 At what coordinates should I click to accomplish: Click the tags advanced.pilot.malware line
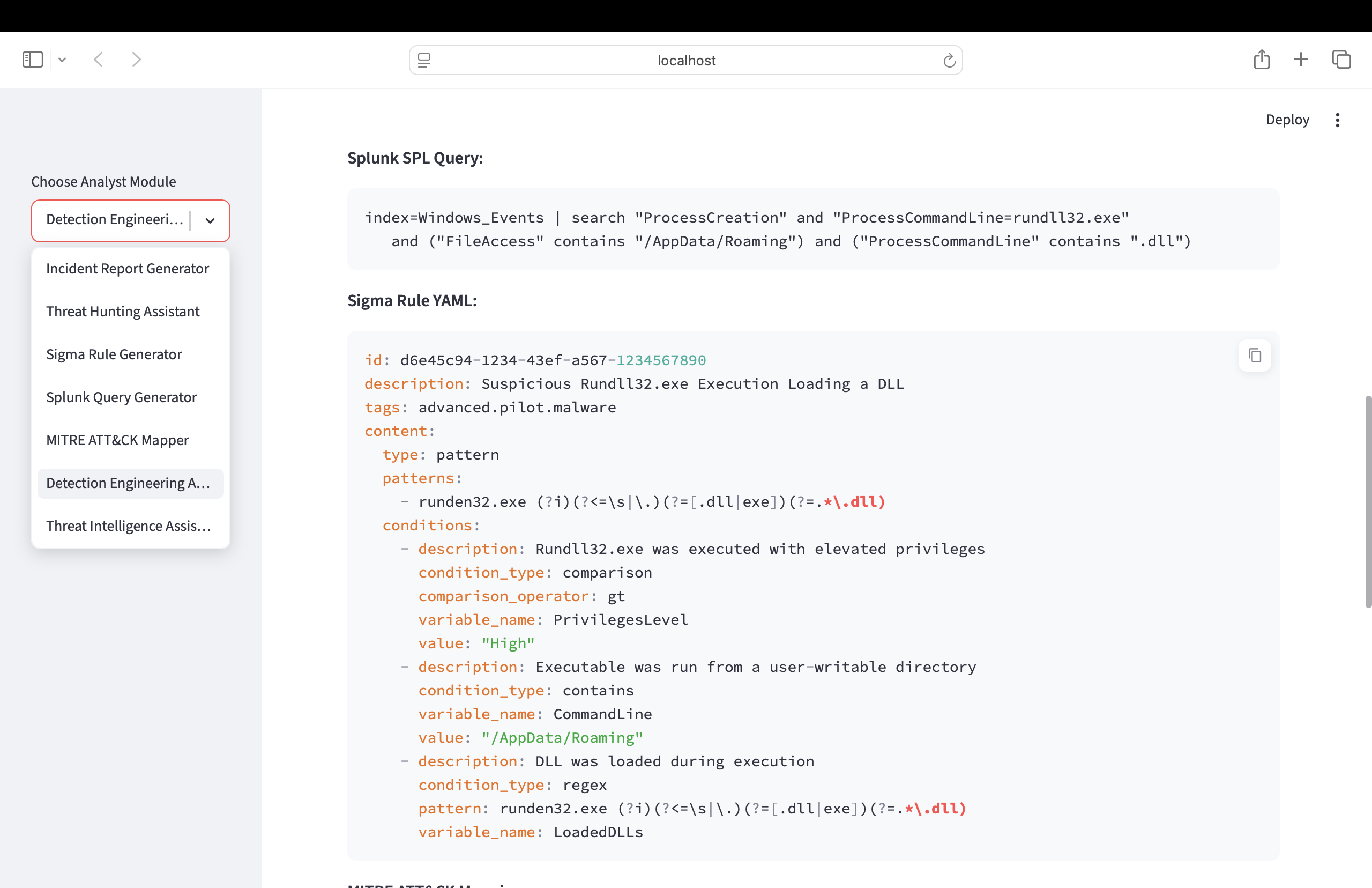pos(490,407)
